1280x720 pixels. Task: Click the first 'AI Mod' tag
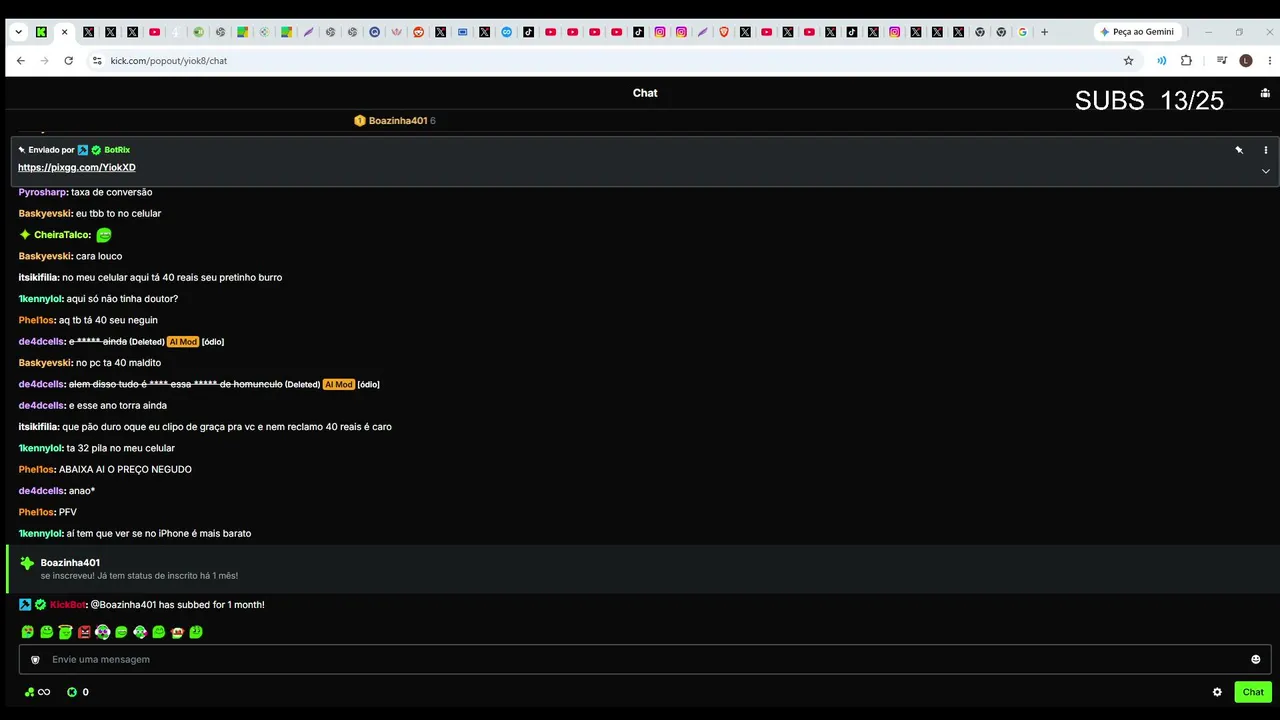pos(183,342)
